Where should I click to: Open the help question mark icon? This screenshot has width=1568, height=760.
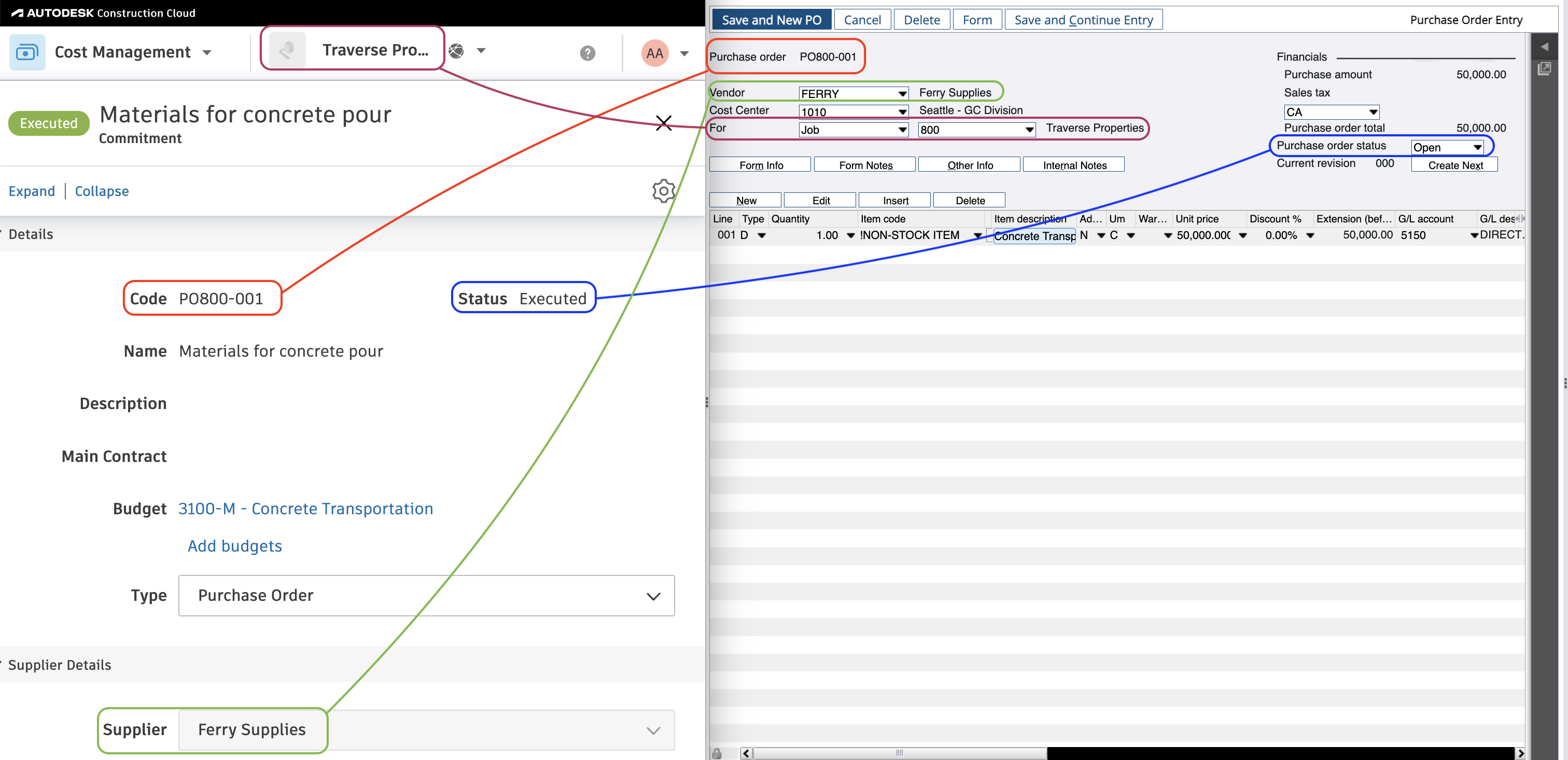pos(587,53)
